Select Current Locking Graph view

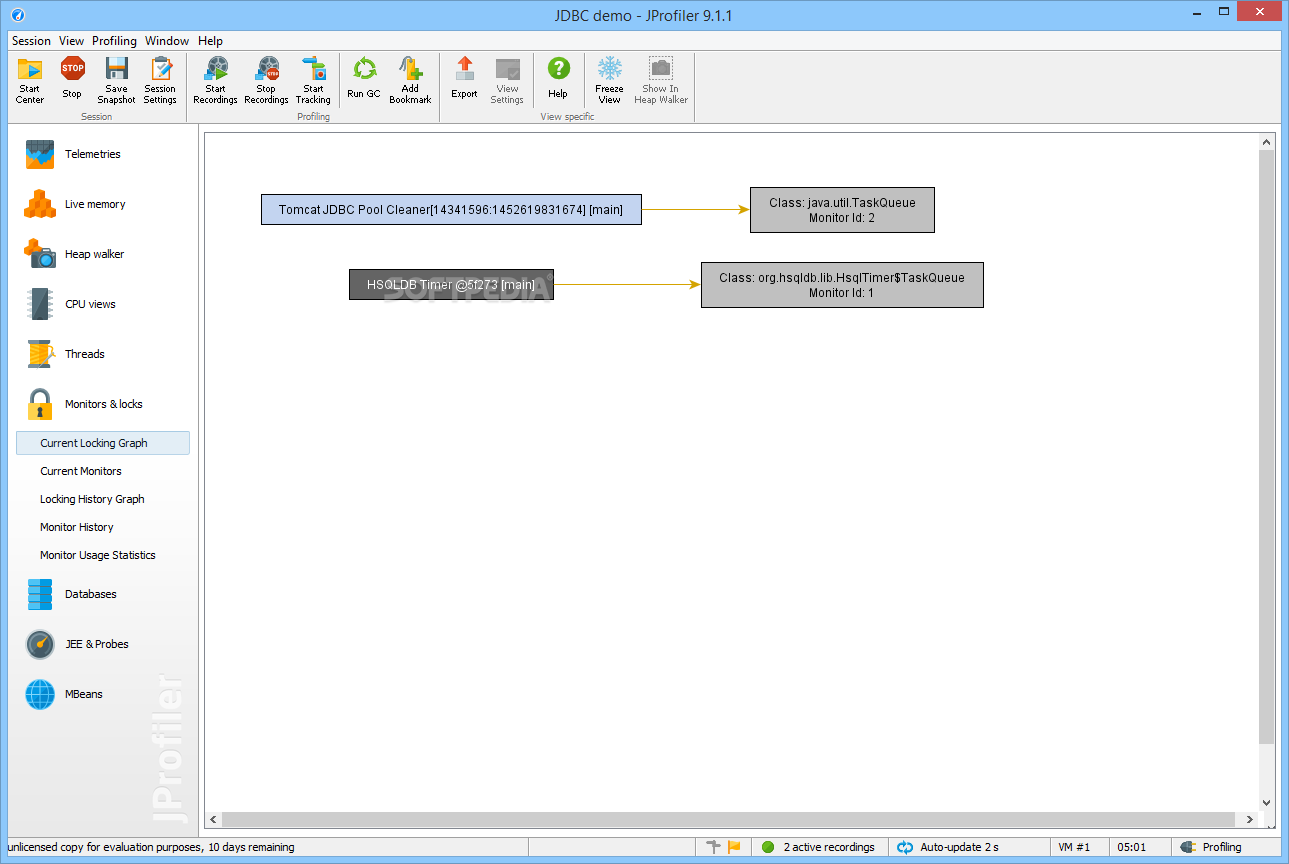[103, 443]
